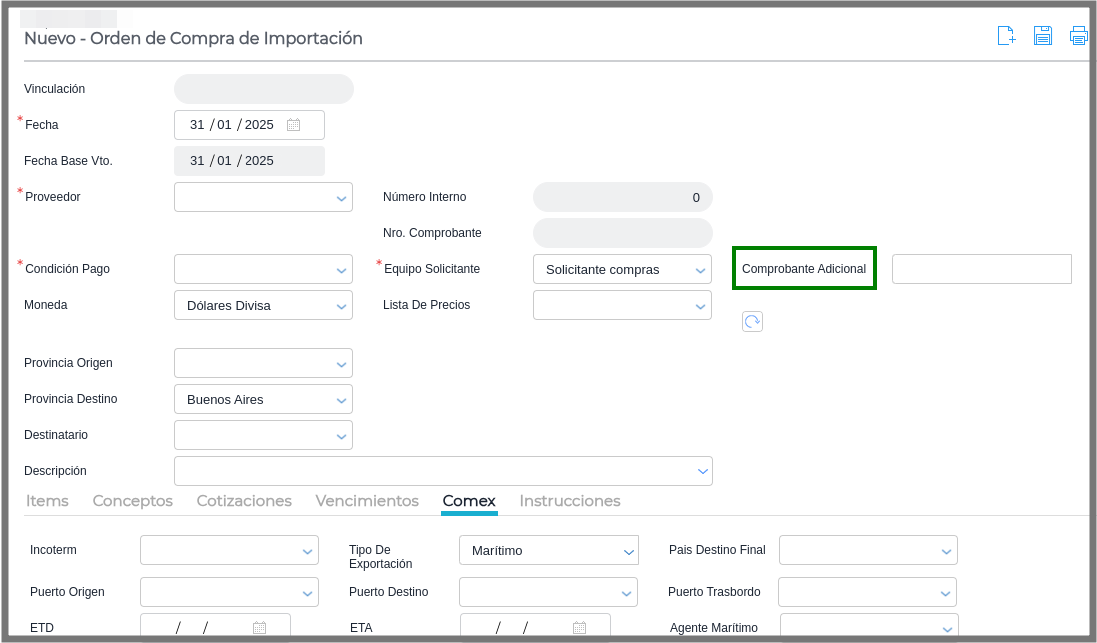
Task: Open the Fecha calendar picker icon
Action: [293, 125]
